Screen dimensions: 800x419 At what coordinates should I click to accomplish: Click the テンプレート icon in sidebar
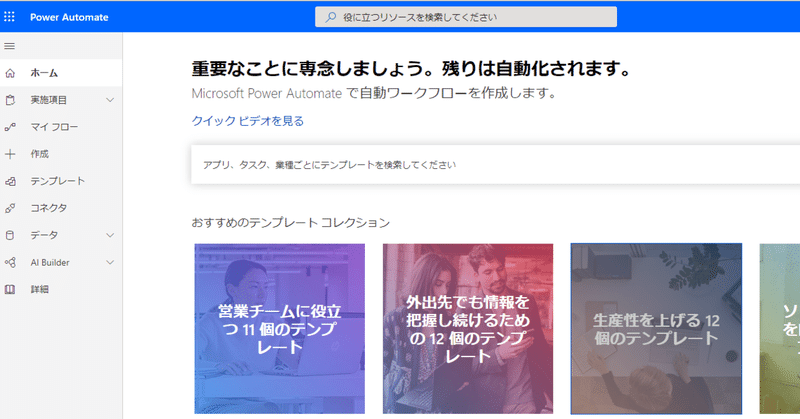click(x=10, y=181)
